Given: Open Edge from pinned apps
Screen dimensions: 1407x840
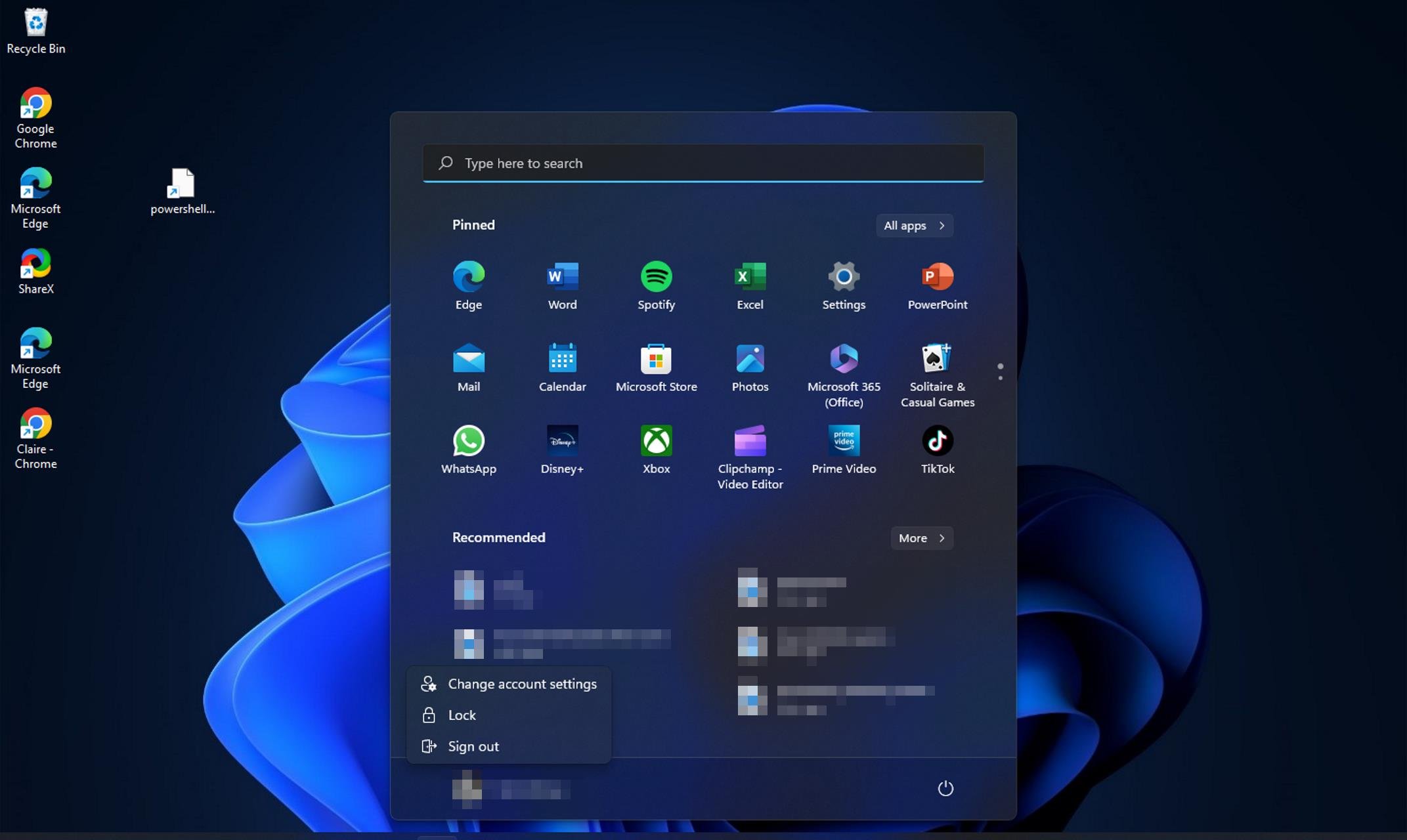Looking at the screenshot, I should tap(468, 285).
